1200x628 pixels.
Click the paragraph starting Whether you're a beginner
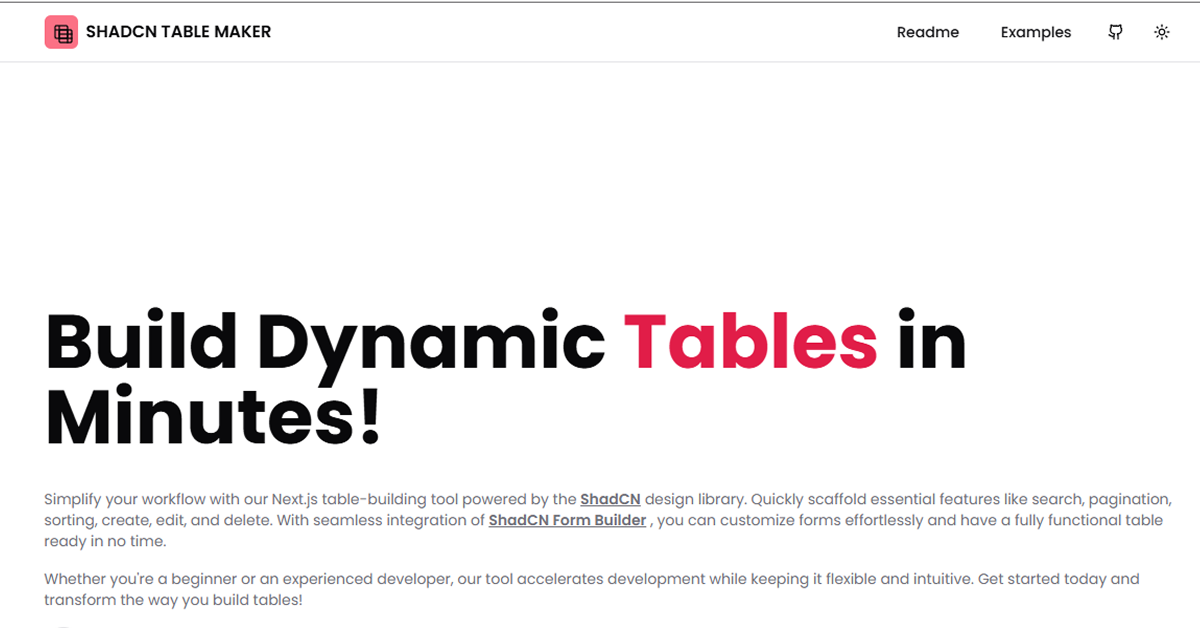click(592, 590)
